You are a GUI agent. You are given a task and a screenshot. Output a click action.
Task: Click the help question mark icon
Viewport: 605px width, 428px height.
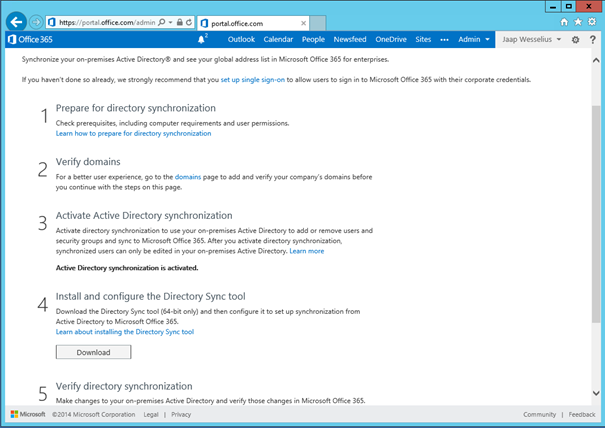(x=591, y=40)
